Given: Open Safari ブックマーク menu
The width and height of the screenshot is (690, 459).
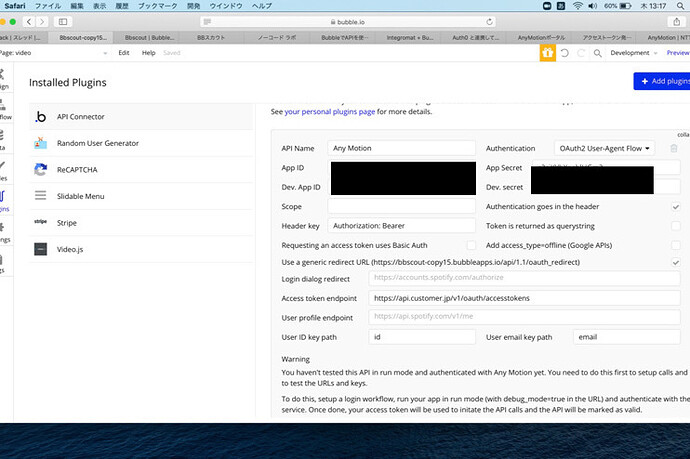Looking at the screenshot, I should click(158, 6).
